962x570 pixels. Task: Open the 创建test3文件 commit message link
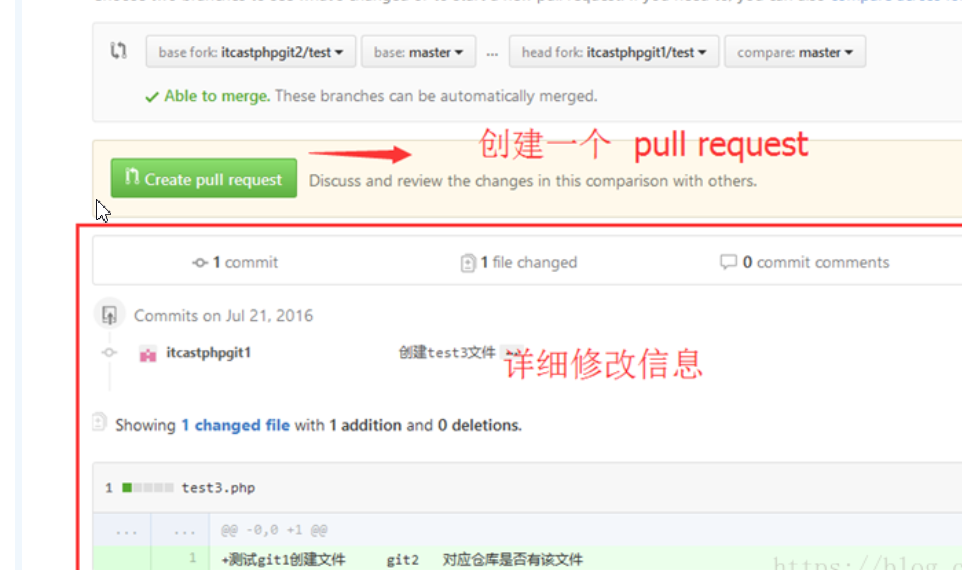pyautogui.click(x=447, y=353)
